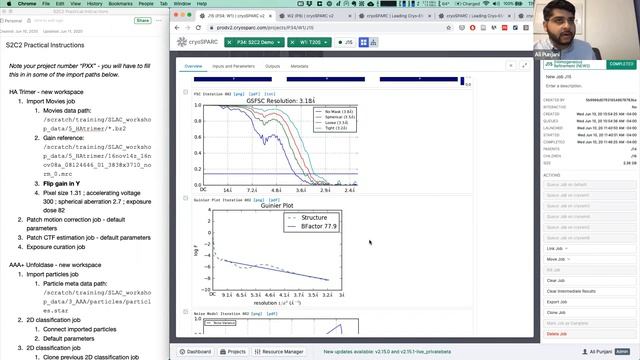Click the COMPLETED status badge
This screenshot has height=360, width=640.
point(621,64)
